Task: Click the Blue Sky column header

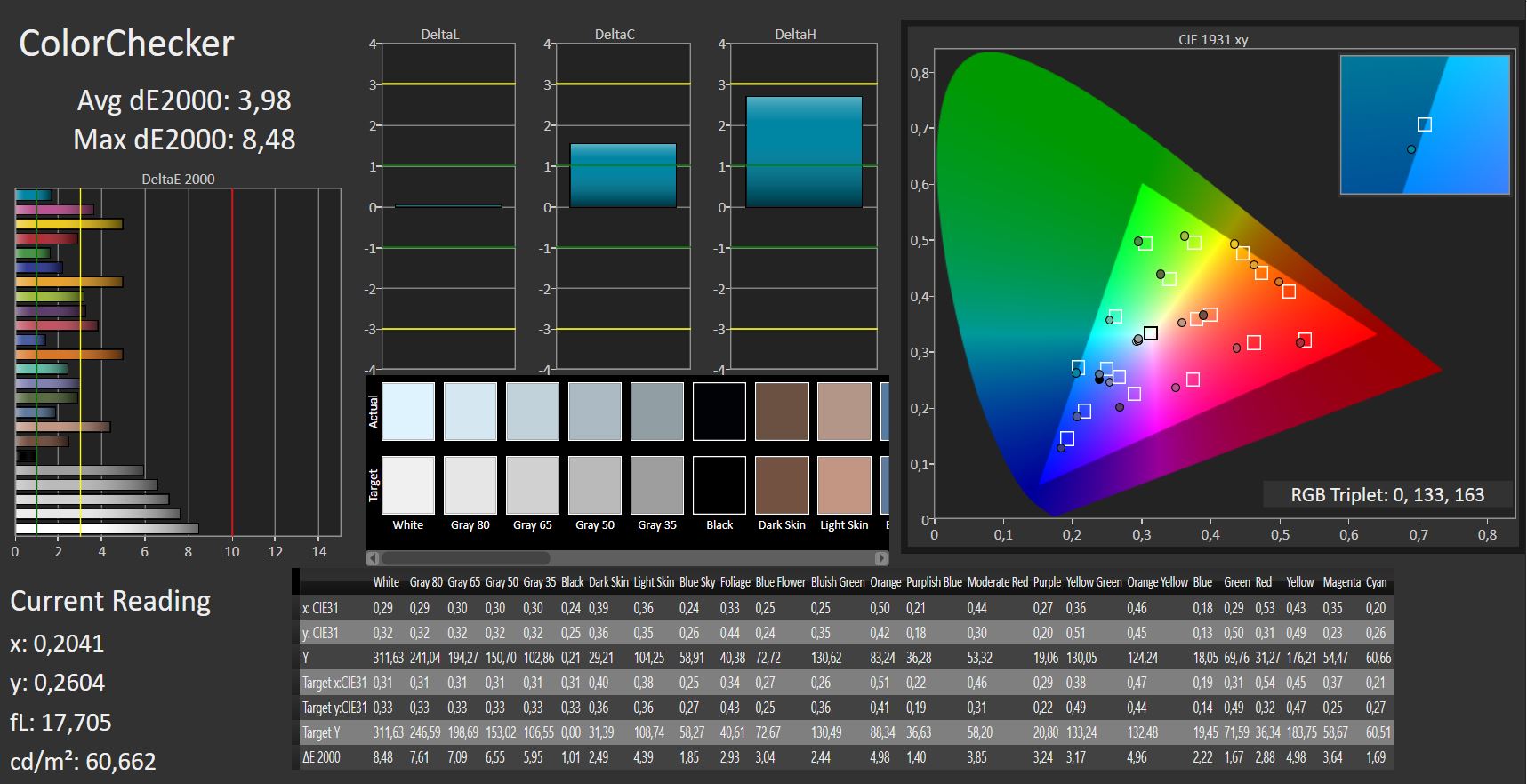Action: click(697, 582)
